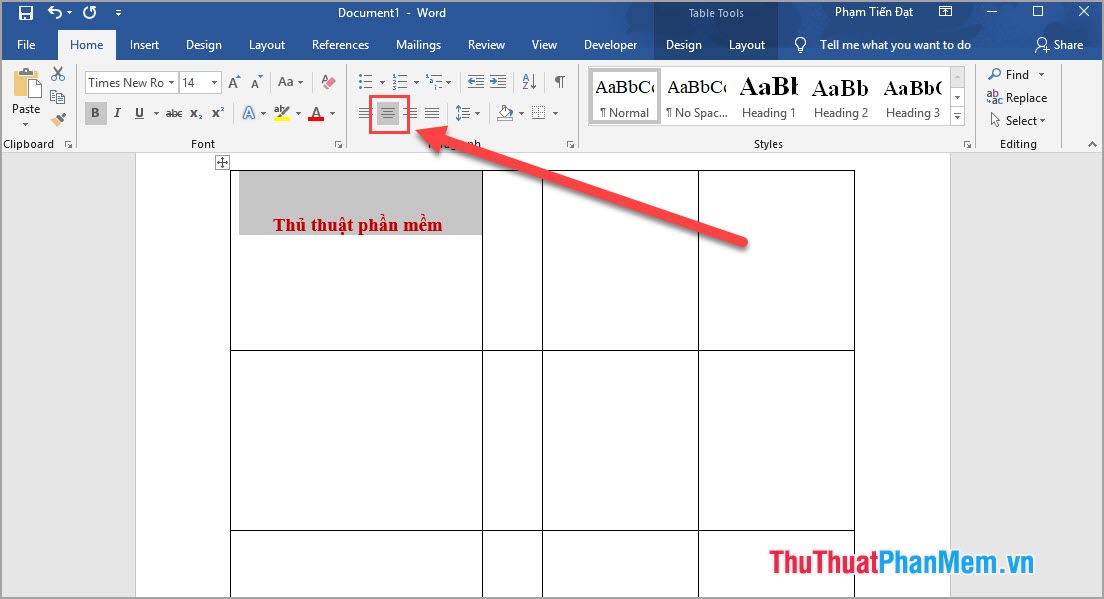Increase font size with Grow Font
The height and width of the screenshot is (599, 1104).
click(x=234, y=82)
